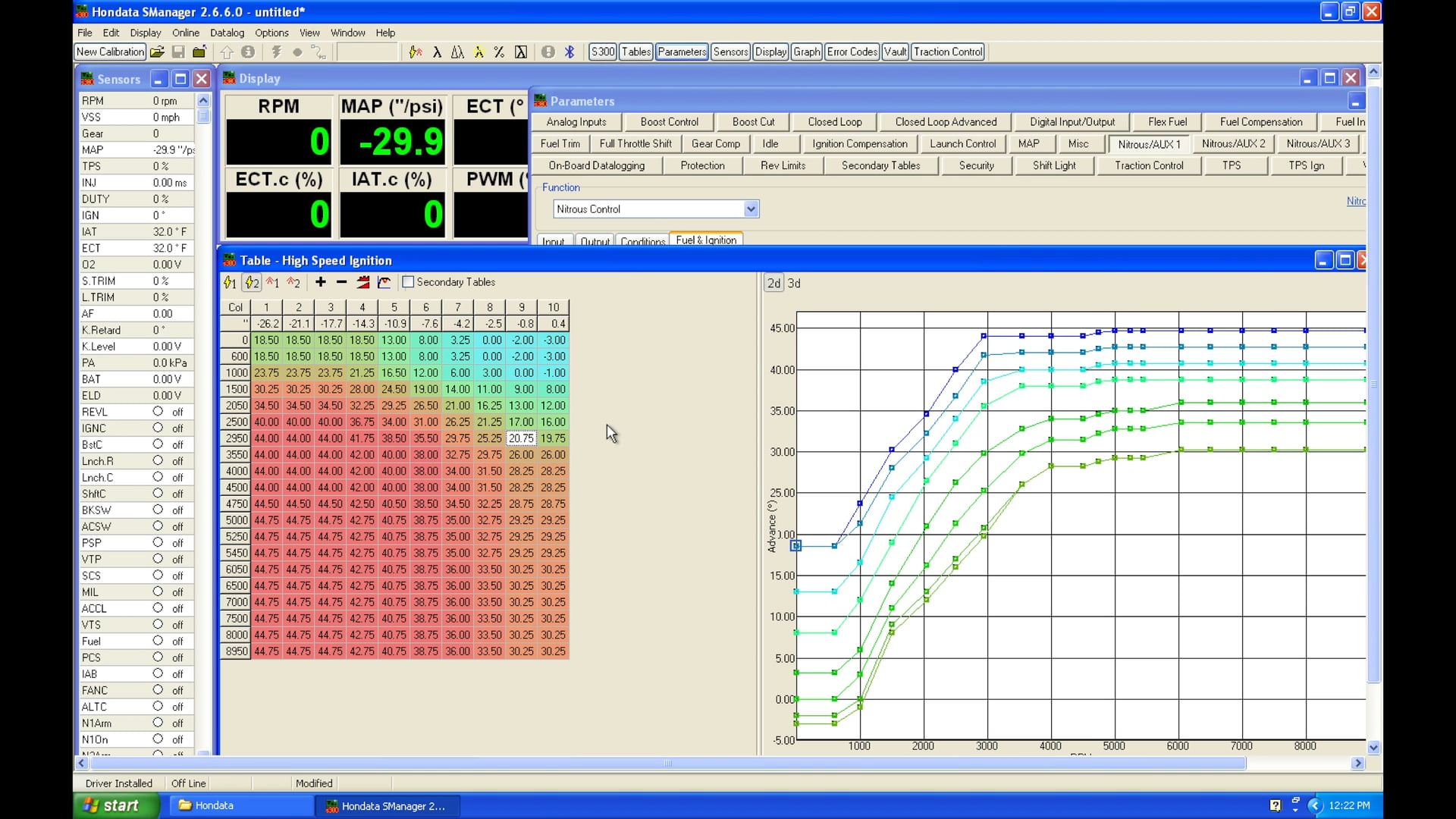Open a calibration file with the folder icon
This screenshot has height=819, width=1456.
(x=157, y=52)
